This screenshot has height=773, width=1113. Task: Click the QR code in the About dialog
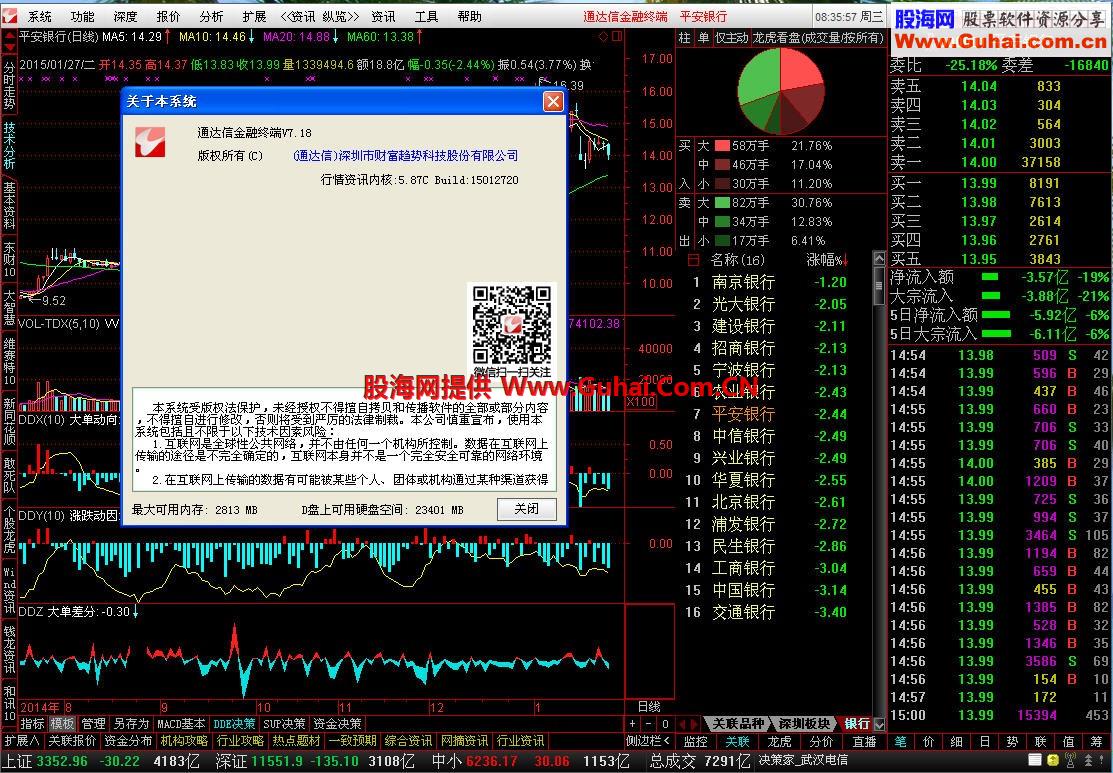(x=512, y=325)
